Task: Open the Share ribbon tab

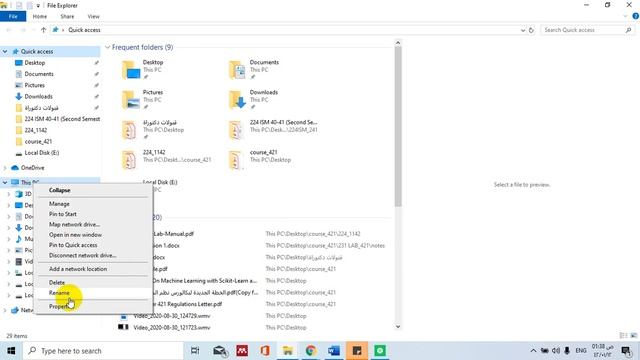Action: click(x=67, y=16)
